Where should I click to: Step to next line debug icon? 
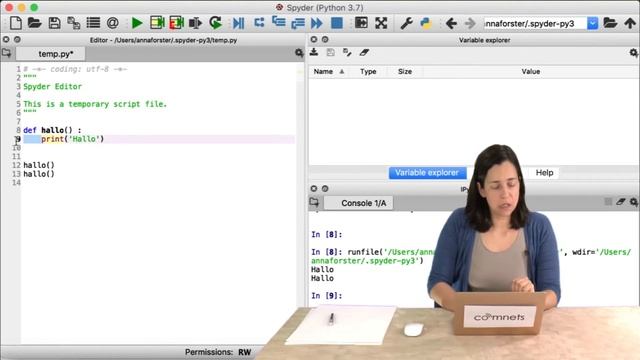[259, 22]
